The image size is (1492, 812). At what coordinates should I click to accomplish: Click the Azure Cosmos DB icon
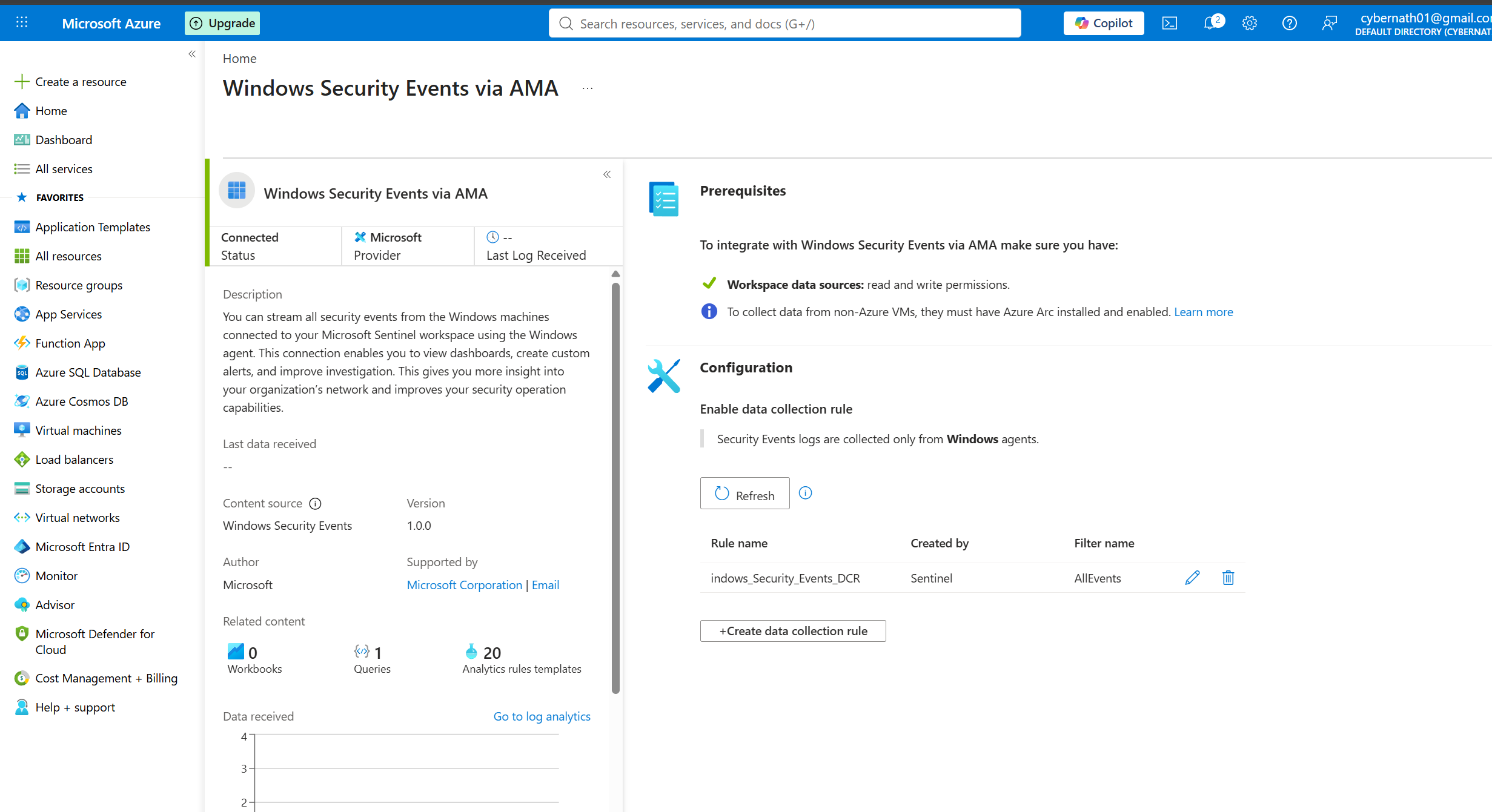point(22,401)
